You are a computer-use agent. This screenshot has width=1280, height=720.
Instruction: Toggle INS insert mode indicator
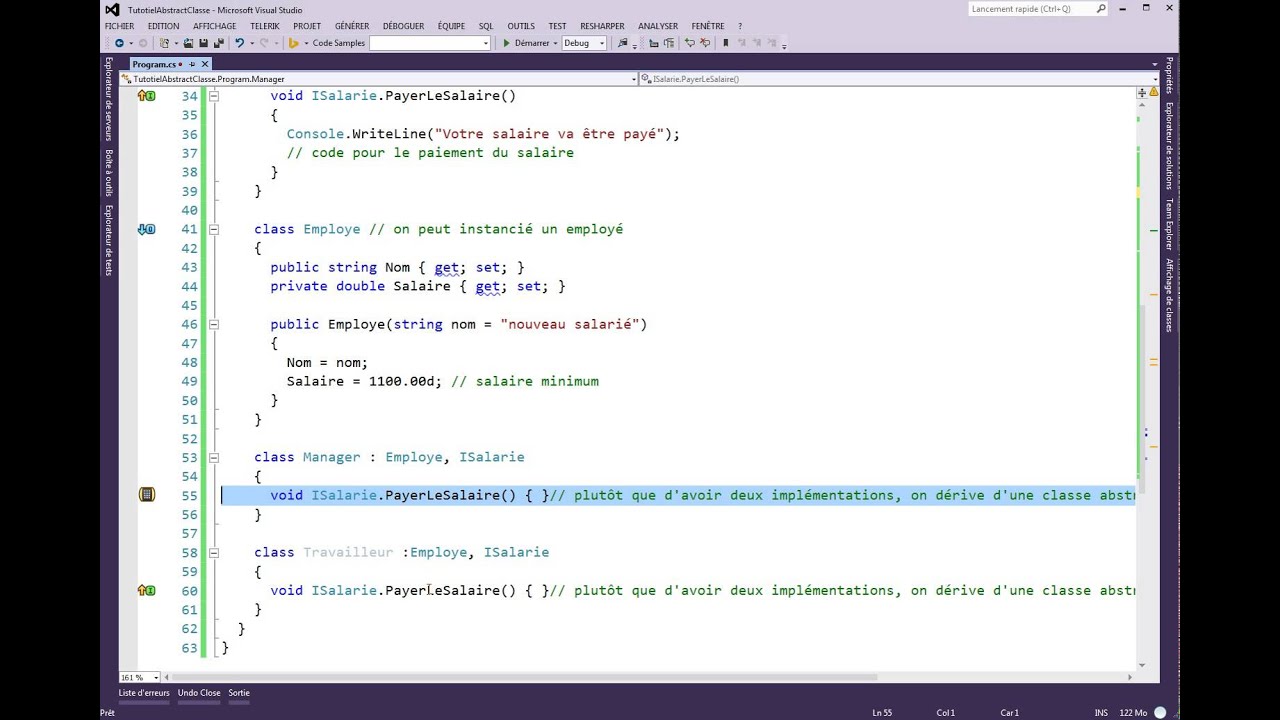[x=1101, y=713]
